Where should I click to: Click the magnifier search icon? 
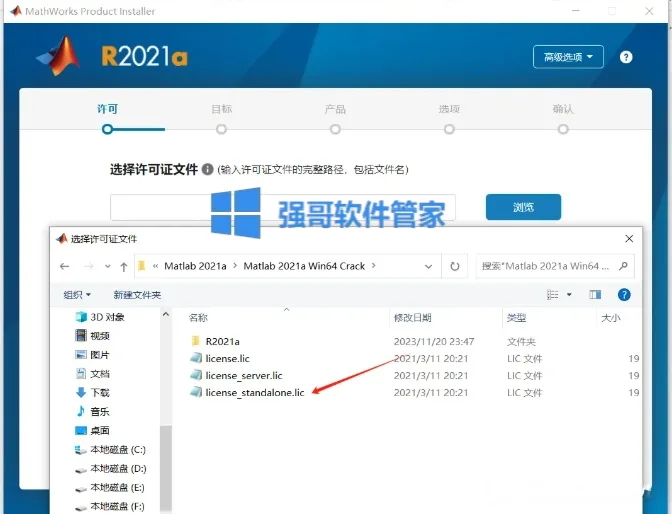pos(624,266)
